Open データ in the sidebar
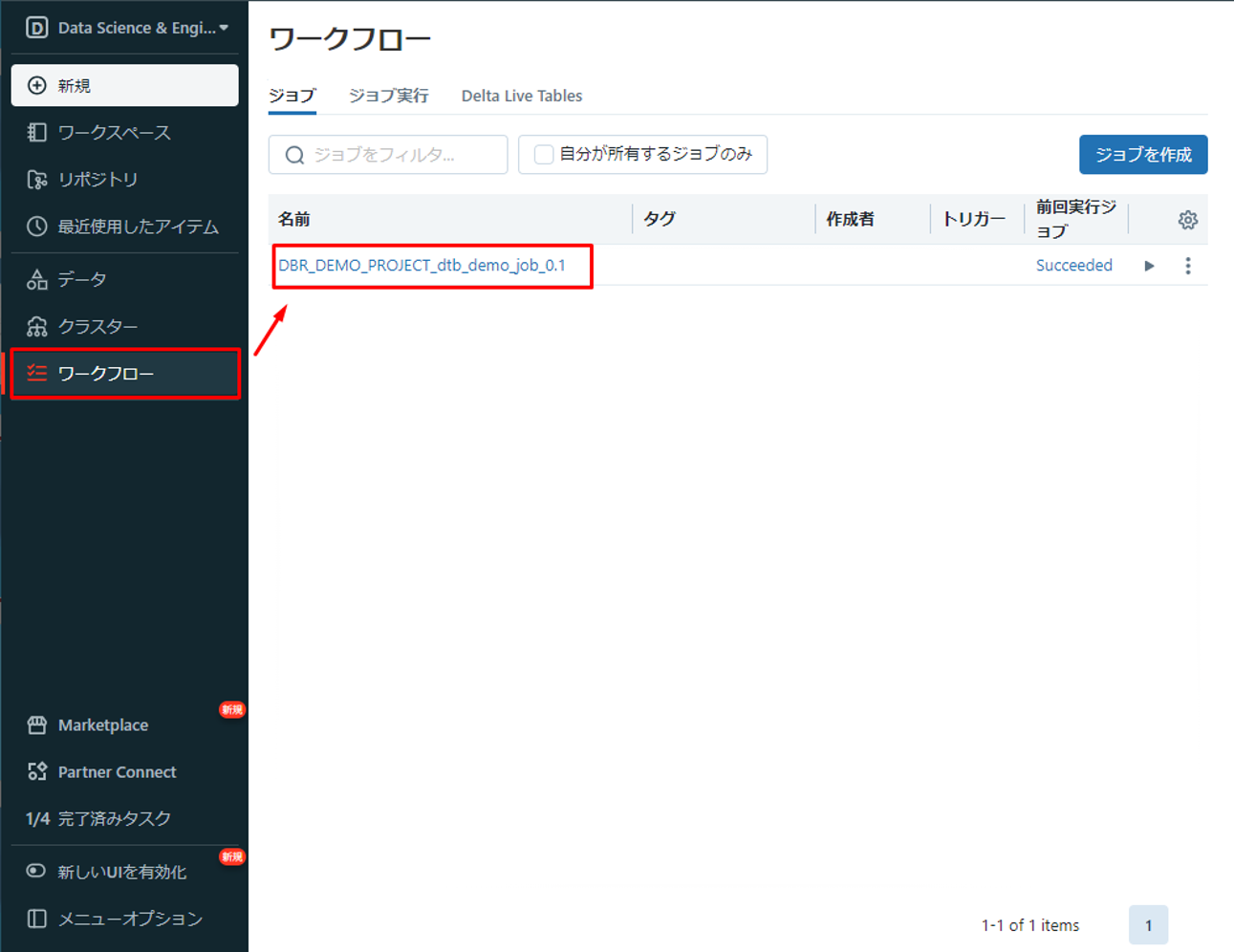The image size is (1234, 952). [x=124, y=279]
